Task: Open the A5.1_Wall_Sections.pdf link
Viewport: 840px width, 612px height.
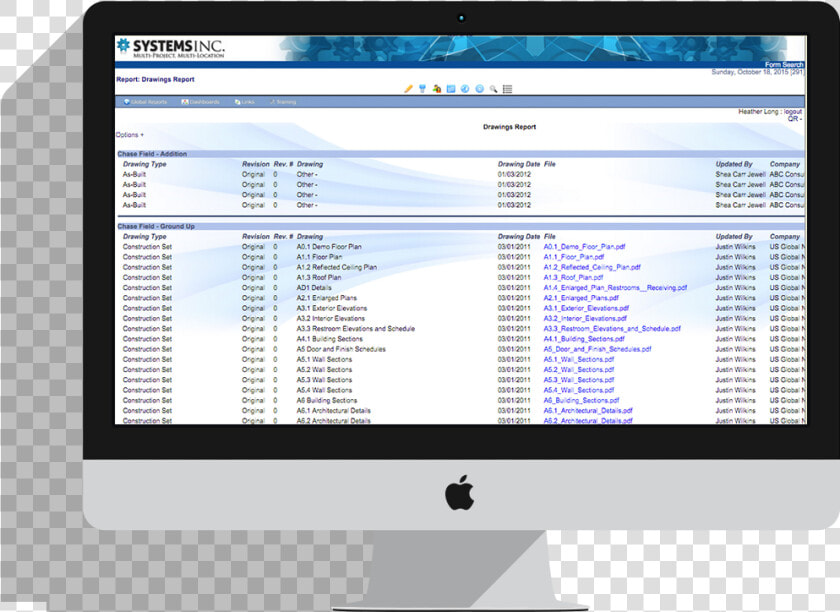Action: [x=579, y=360]
